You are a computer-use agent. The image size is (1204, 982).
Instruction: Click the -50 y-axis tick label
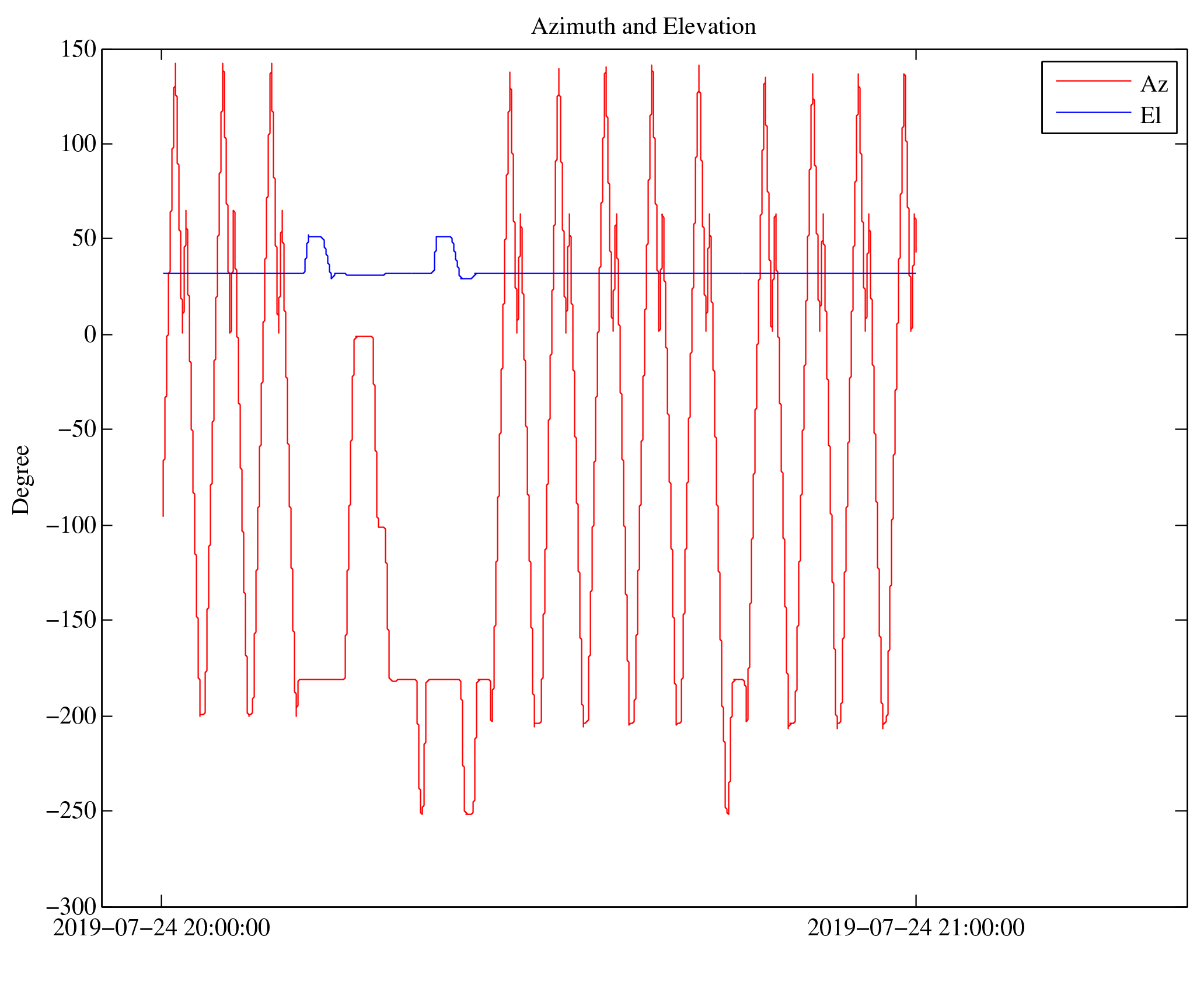click(x=77, y=429)
